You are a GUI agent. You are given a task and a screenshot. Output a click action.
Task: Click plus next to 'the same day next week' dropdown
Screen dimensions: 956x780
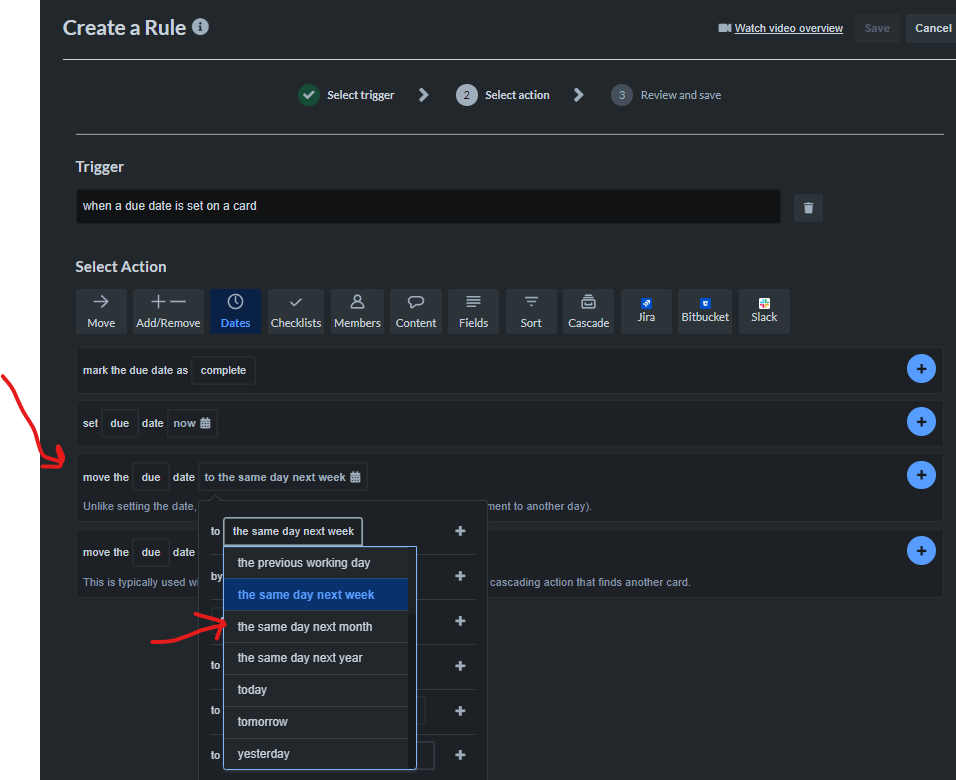point(460,531)
